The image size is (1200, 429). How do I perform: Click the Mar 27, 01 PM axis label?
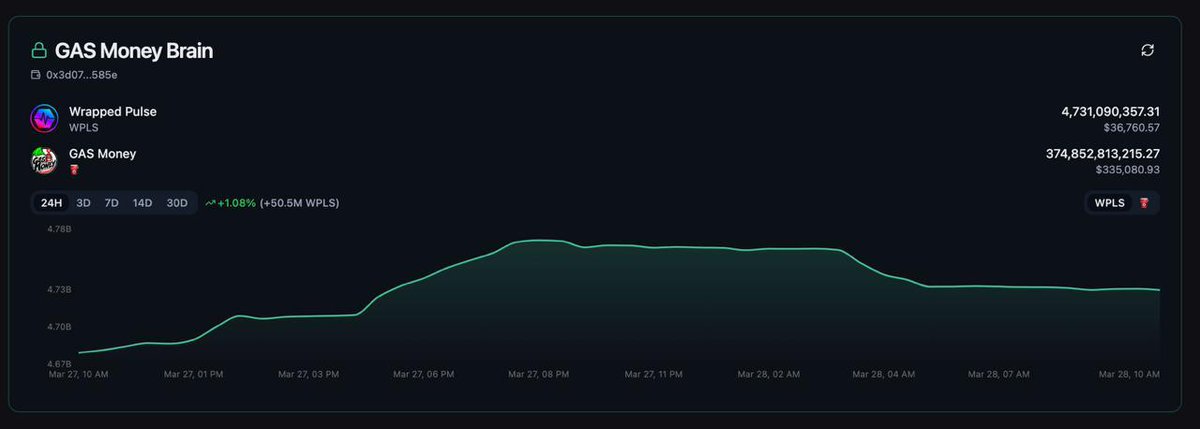194,374
